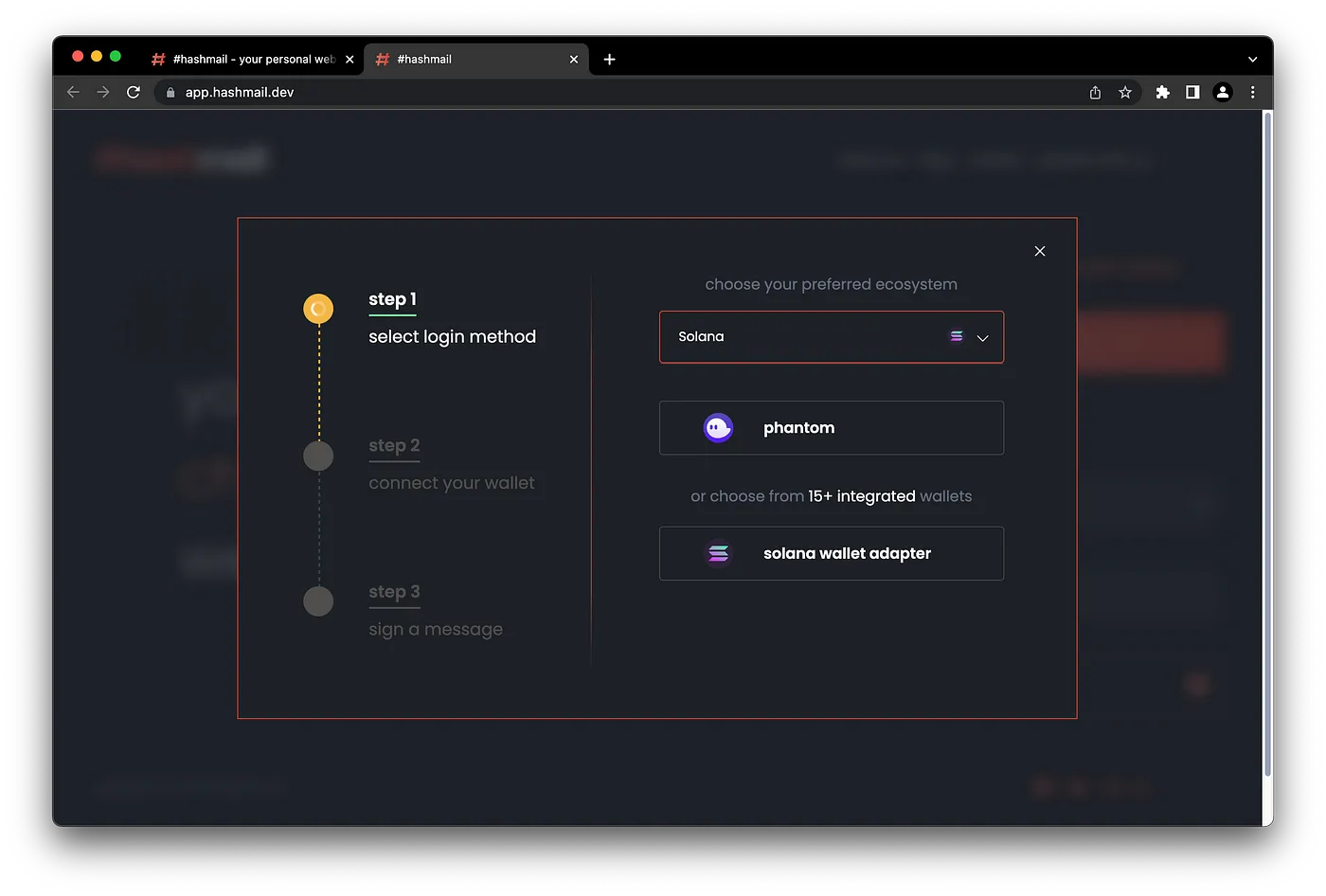Open the Chrome three-dot menu

point(1253,92)
